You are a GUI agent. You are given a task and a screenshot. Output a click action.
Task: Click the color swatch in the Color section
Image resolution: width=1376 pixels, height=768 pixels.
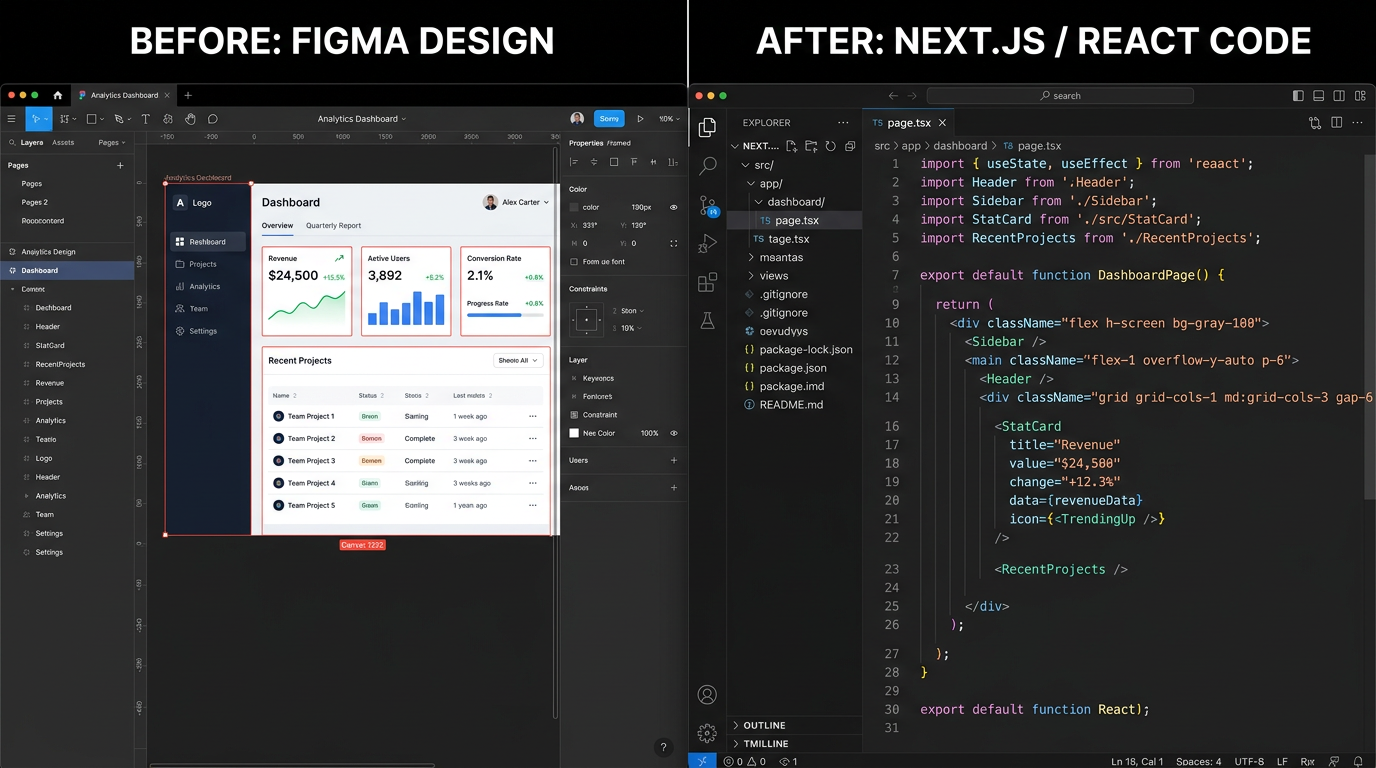(x=574, y=207)
